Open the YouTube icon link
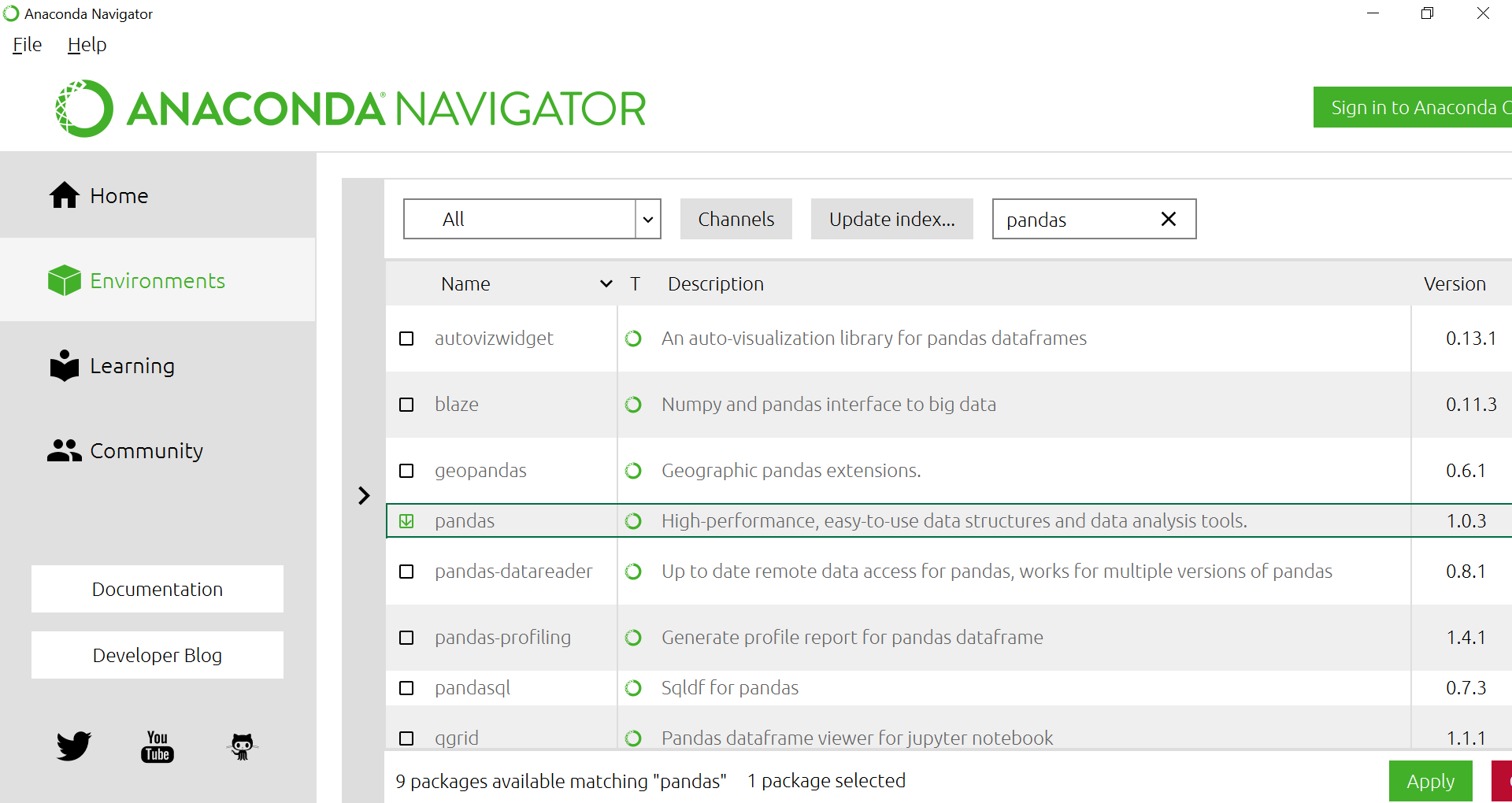This screenshot has width=1512, height=803. [x=157, y=746]
